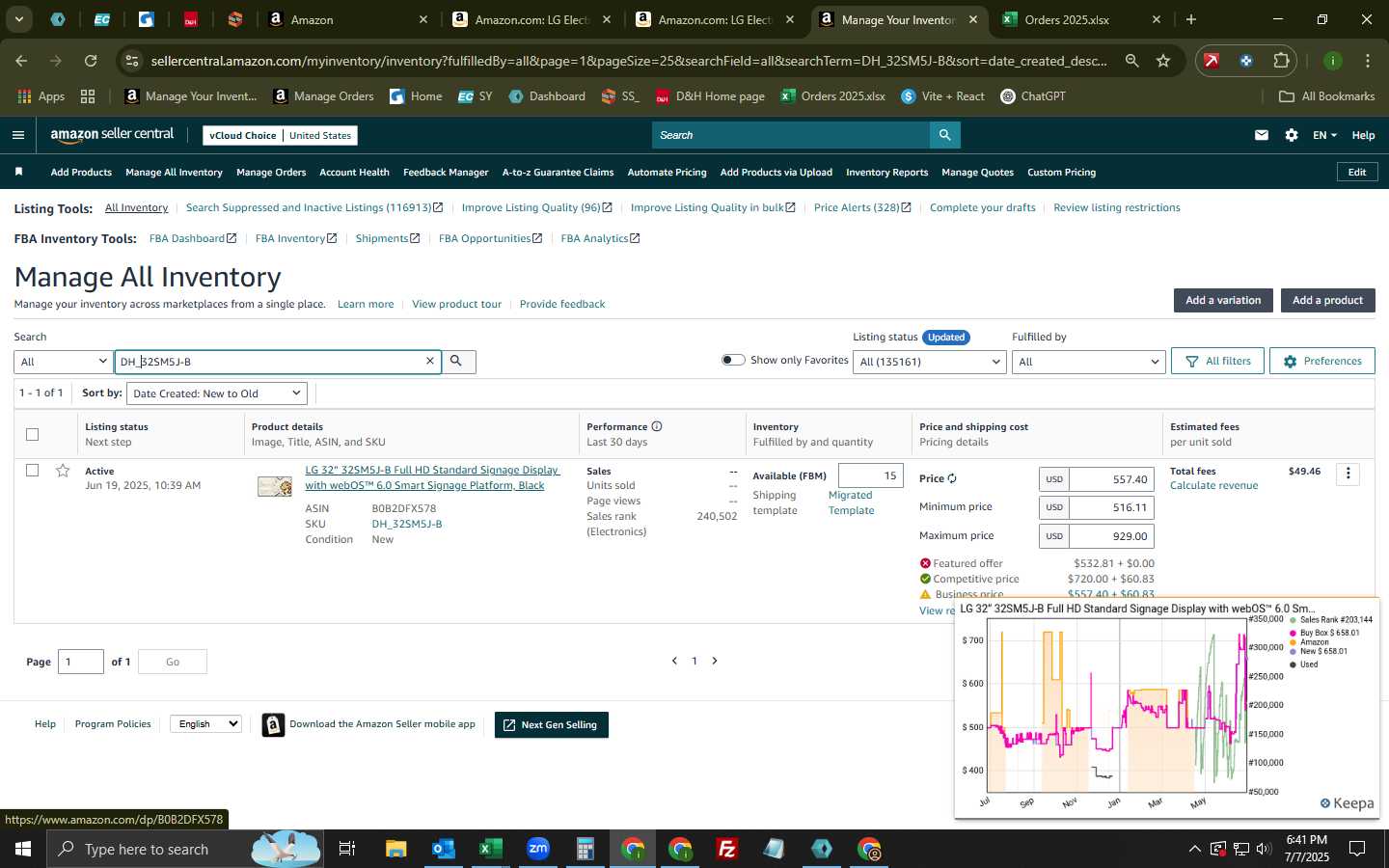Click the bookmark flag icon in nav bar

[18, 172]
